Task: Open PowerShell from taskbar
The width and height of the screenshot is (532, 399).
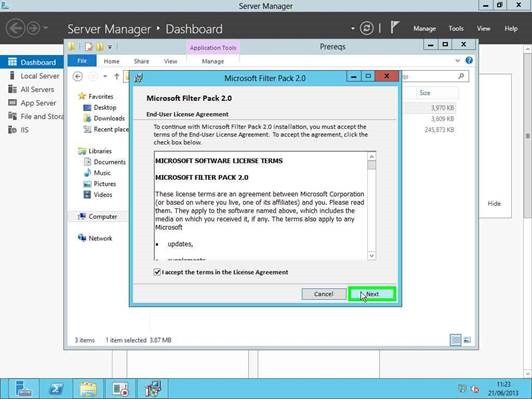Action: [x=56, y=389]
